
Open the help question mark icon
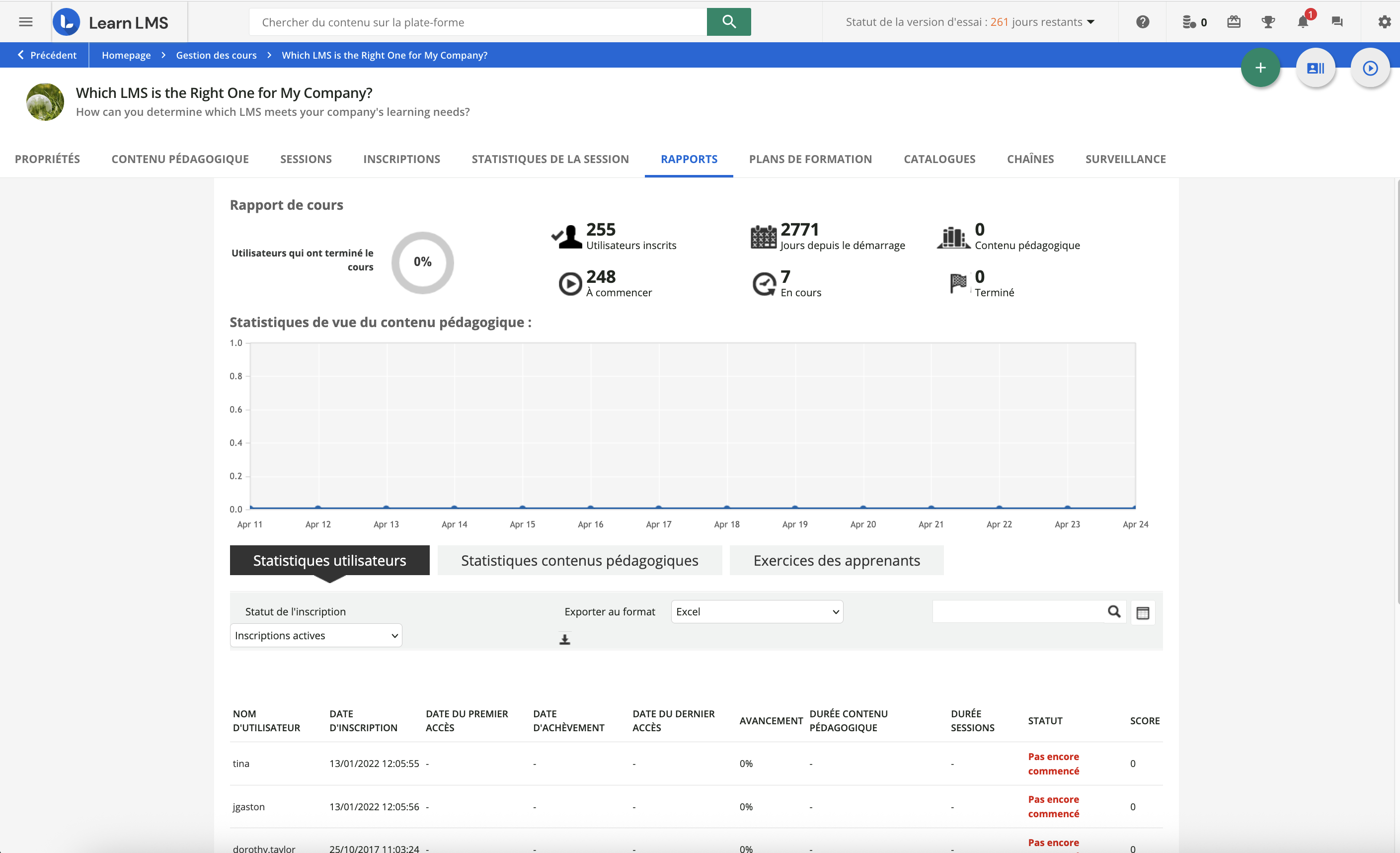point(1143,22)
